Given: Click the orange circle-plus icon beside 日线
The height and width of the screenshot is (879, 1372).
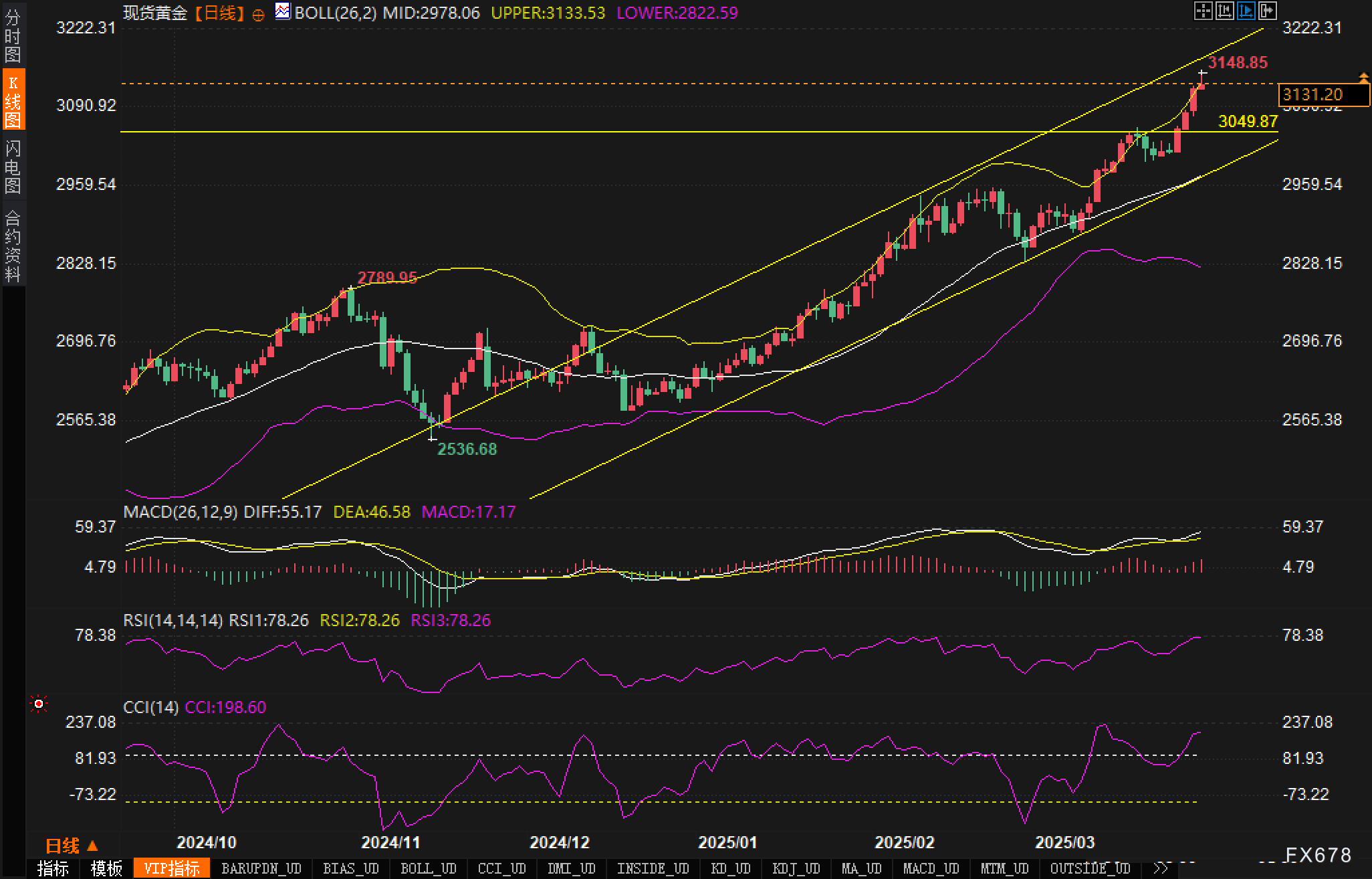Looking at the screenshot, I should click(259, 15).
